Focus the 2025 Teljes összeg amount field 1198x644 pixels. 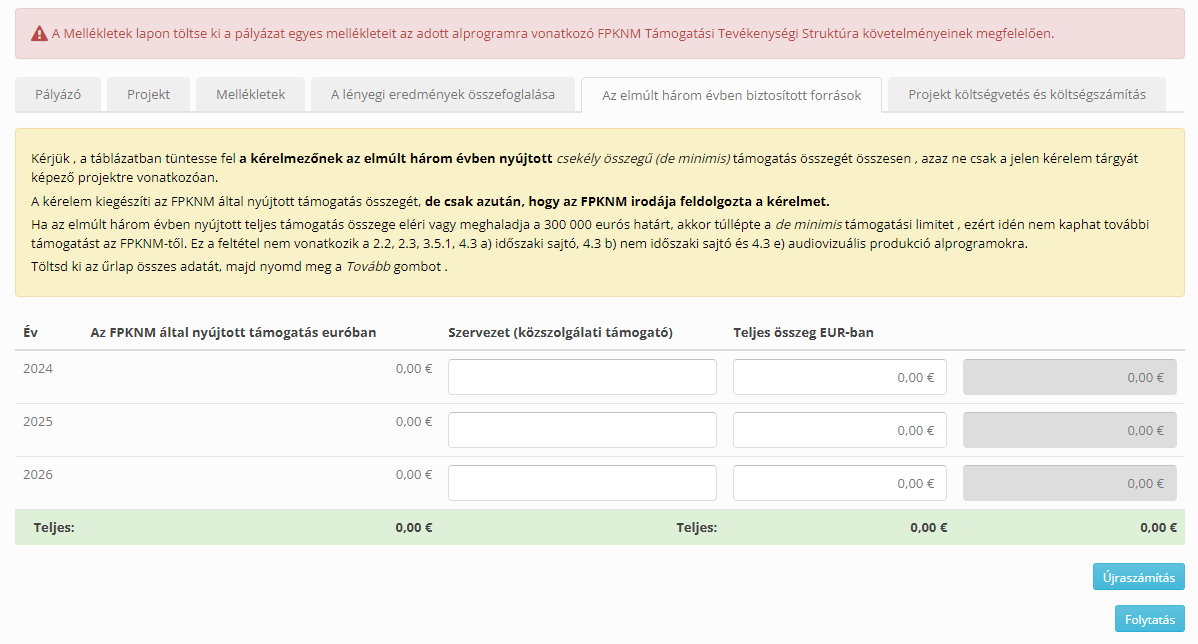coord(839,430)
